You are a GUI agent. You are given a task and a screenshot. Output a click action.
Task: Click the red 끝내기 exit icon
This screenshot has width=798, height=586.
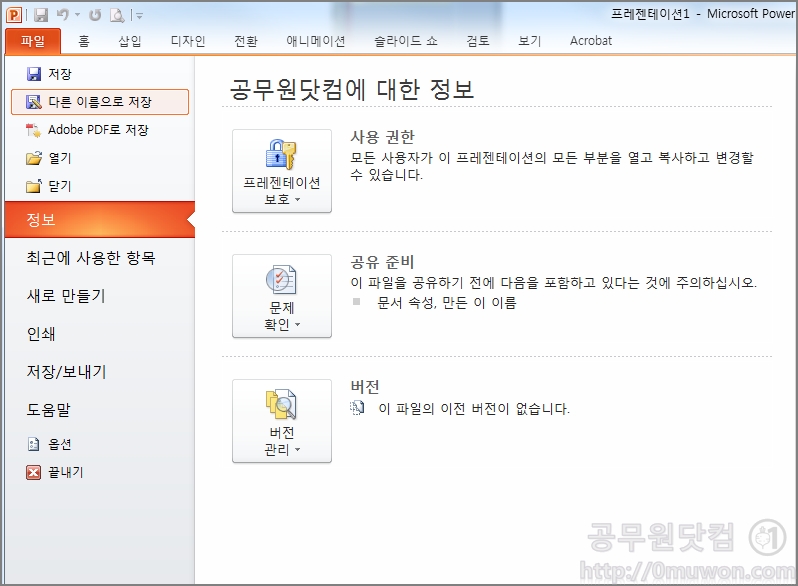[34, 472]
